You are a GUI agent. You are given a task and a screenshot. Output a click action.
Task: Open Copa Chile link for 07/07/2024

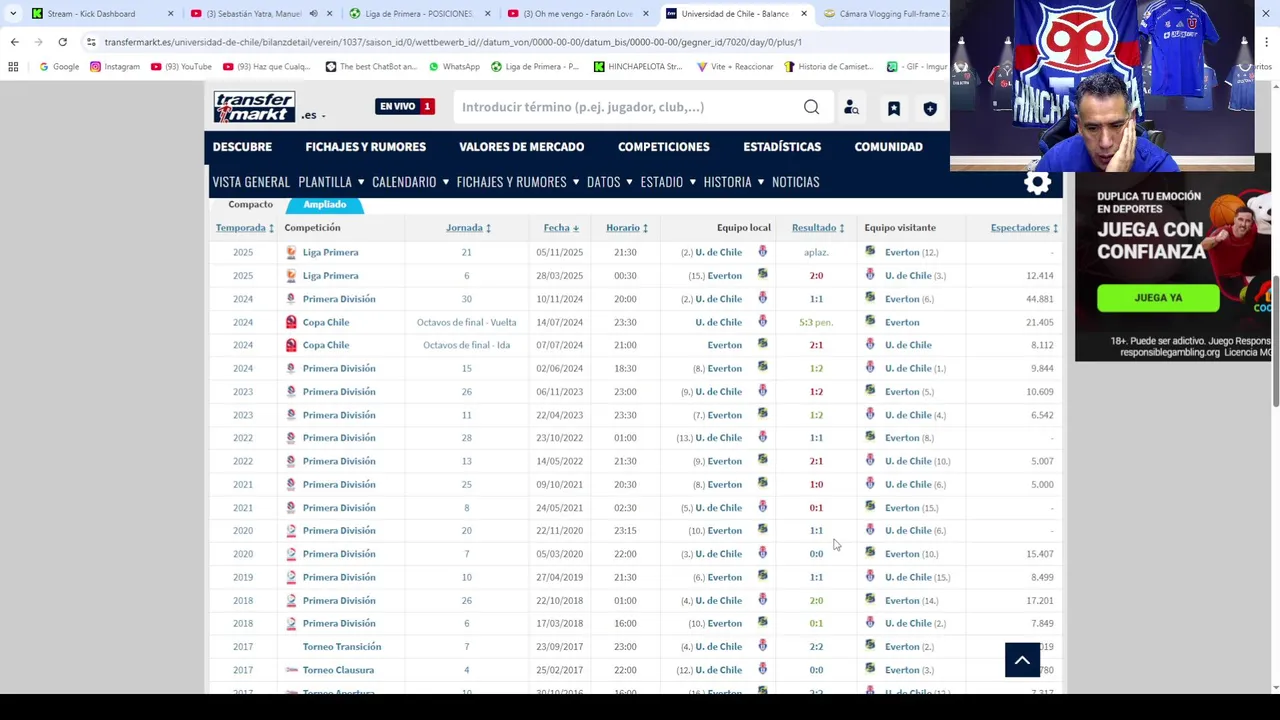[326, 345]
